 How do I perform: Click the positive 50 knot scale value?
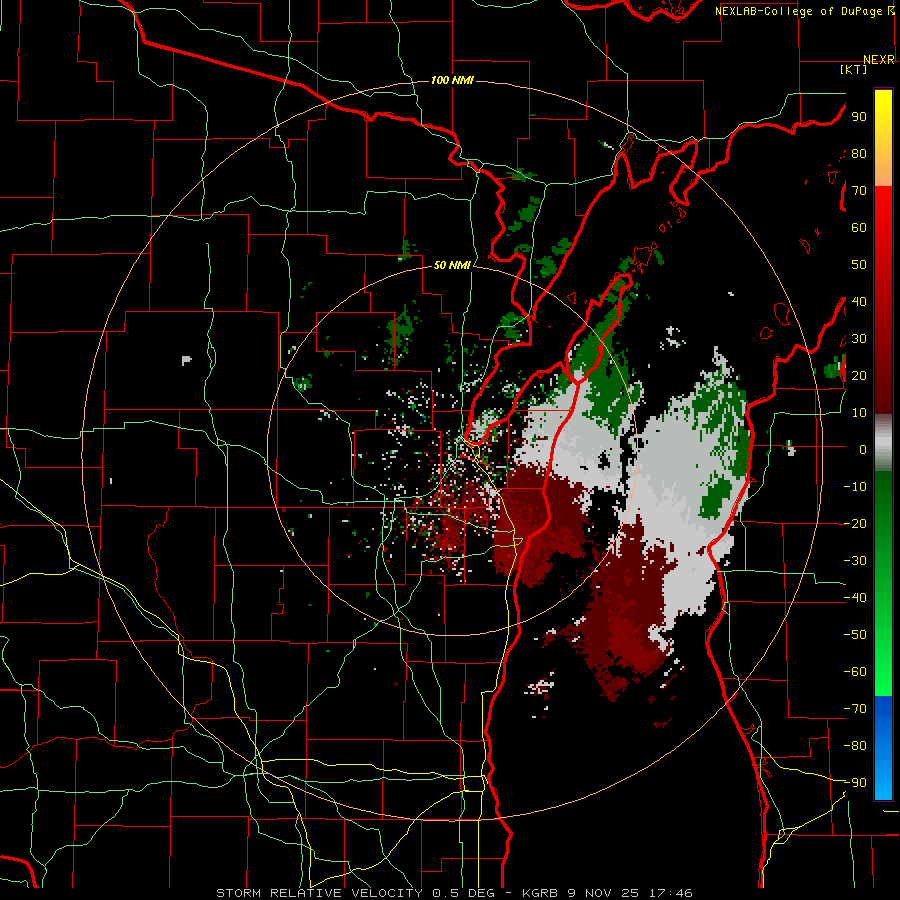tap(859, 265)
